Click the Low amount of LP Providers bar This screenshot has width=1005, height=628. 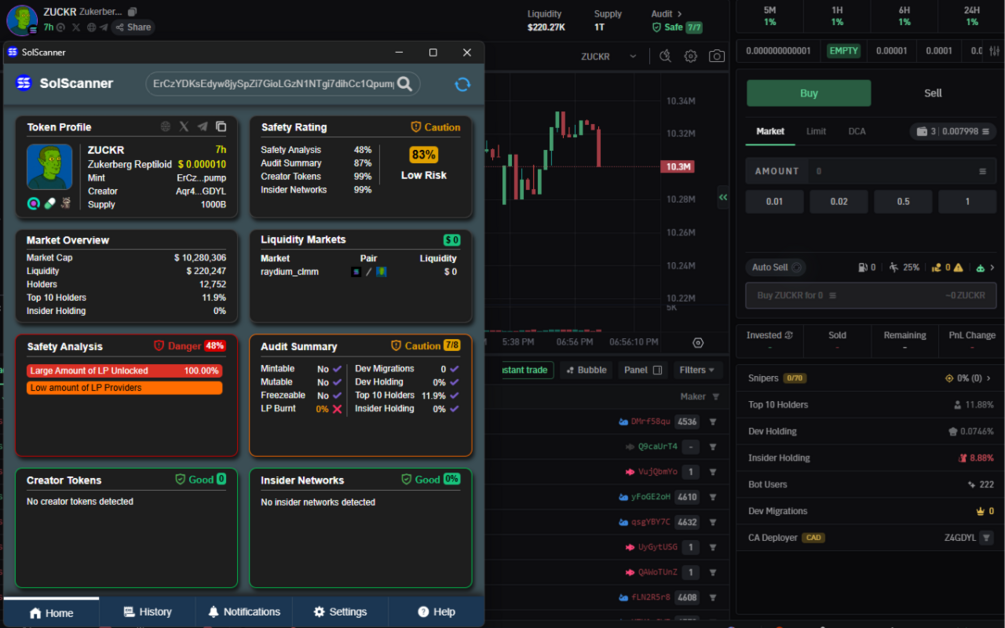124,388
